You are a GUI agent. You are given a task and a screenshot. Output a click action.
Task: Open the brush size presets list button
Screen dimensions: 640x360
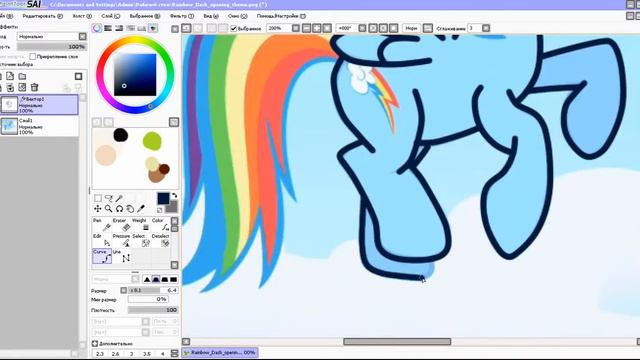coord(175,353)
